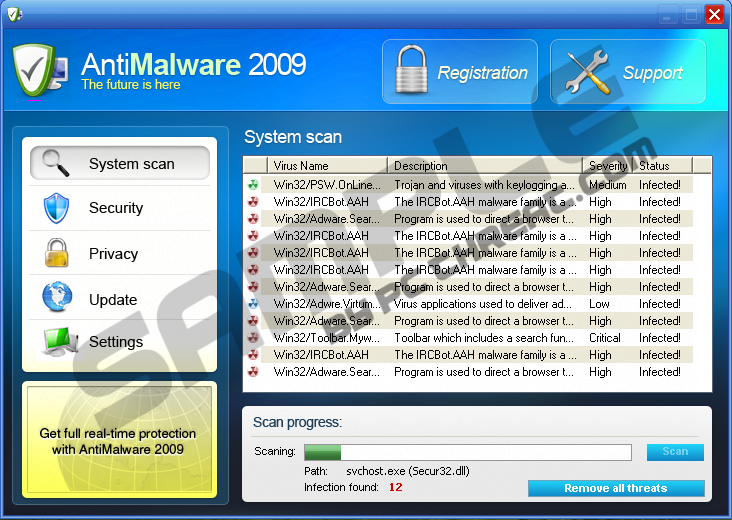Click the padlock Privacy icon

point(56,253)
